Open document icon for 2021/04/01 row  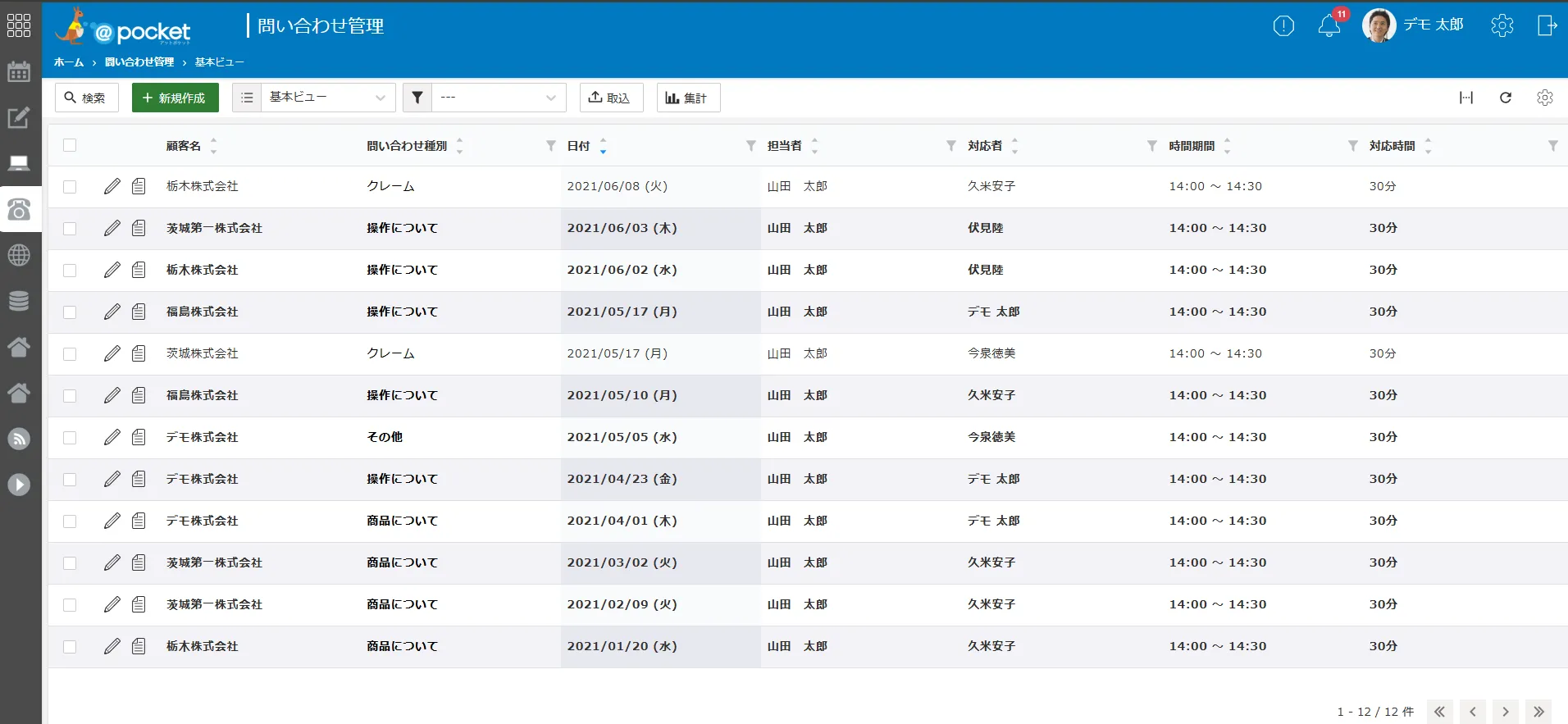point(139,521)
